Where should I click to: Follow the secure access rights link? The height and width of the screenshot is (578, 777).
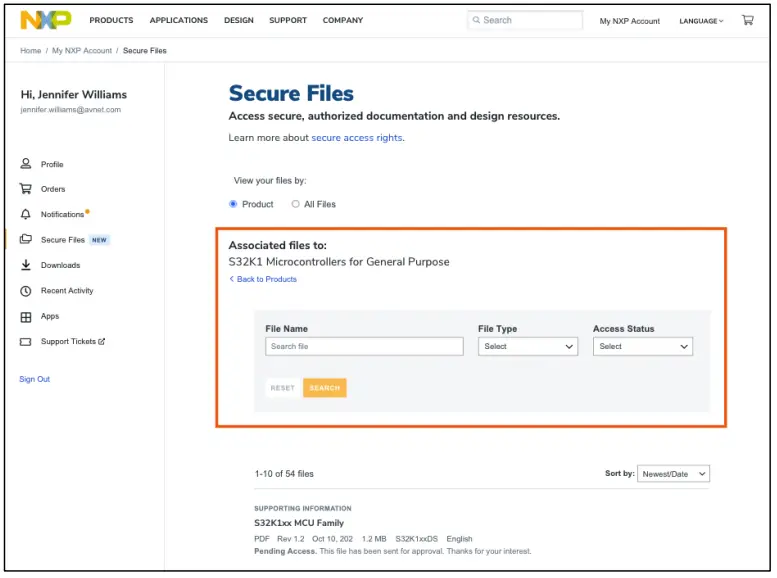coord(357,137)
